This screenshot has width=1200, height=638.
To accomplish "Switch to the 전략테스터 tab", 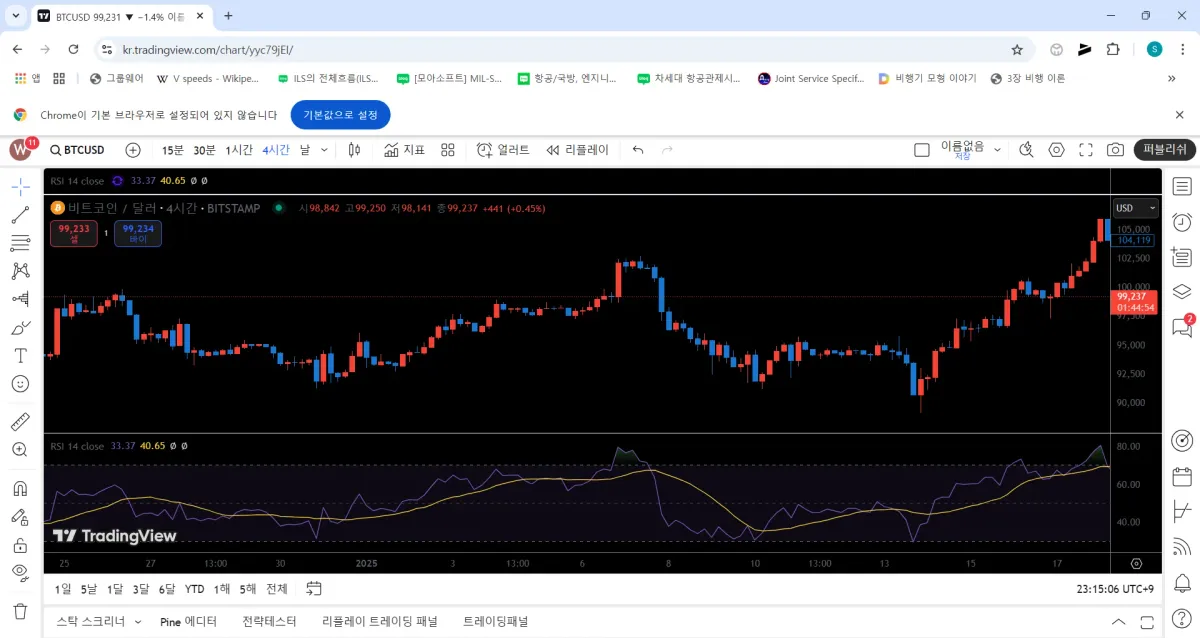I will point(269,621).
